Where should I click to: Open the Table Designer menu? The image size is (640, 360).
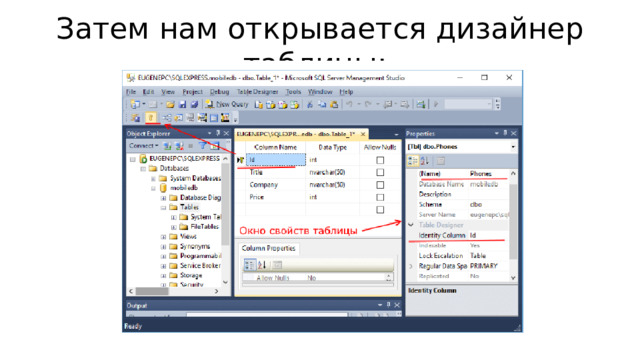point(258,92)
